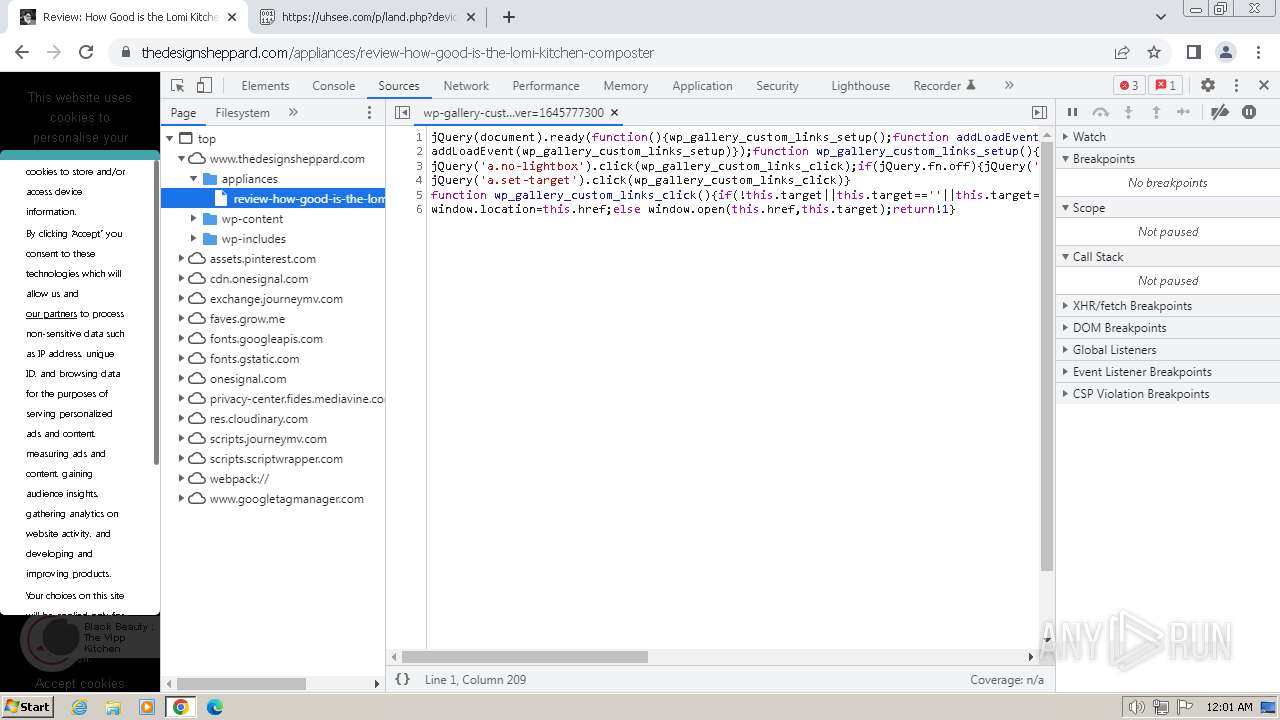Switch to the Elements tab
The height and width of the screenshot is (720, 1280).
265,86
